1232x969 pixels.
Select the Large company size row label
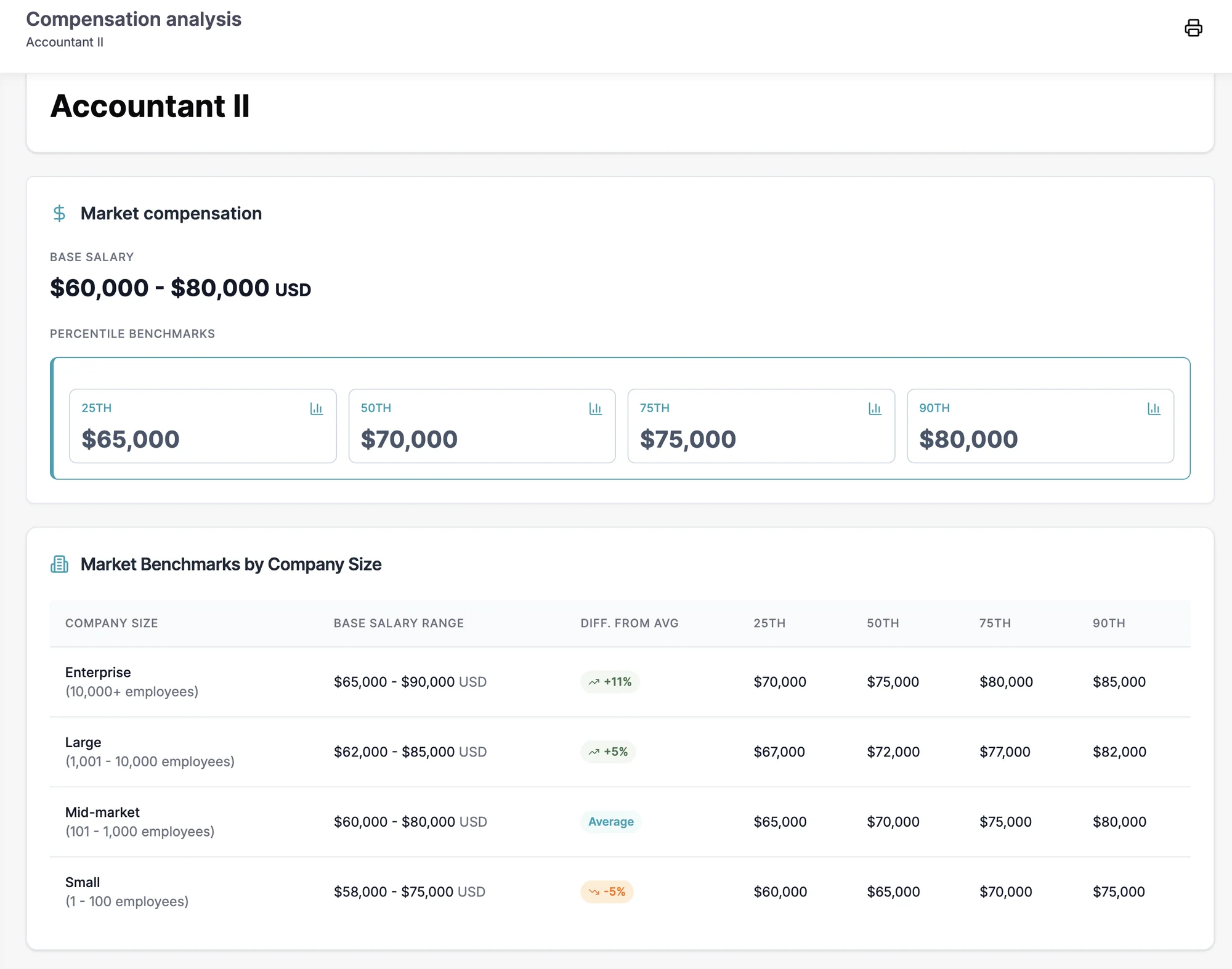coord(150,752)
